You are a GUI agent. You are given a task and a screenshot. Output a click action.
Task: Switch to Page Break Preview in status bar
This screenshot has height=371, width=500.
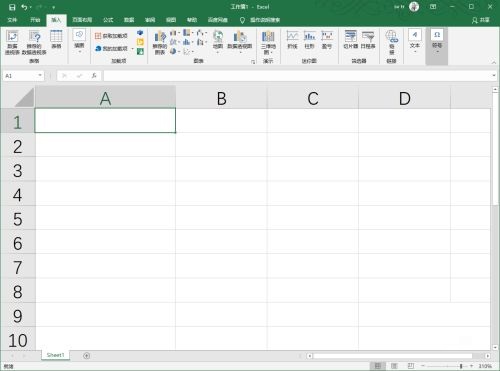coord(411,366)
